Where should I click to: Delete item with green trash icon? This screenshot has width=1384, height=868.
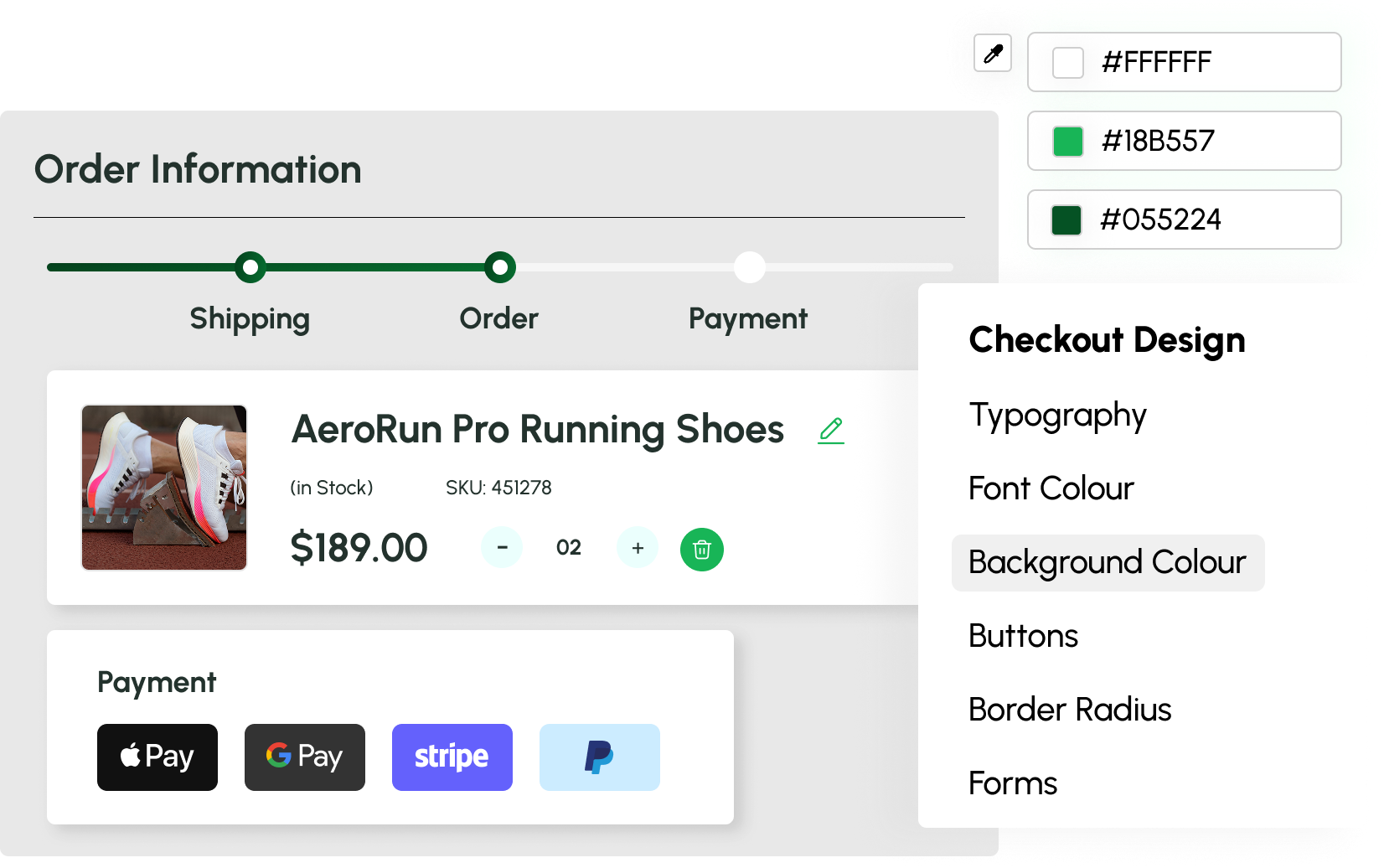click(x=702, y=550)
